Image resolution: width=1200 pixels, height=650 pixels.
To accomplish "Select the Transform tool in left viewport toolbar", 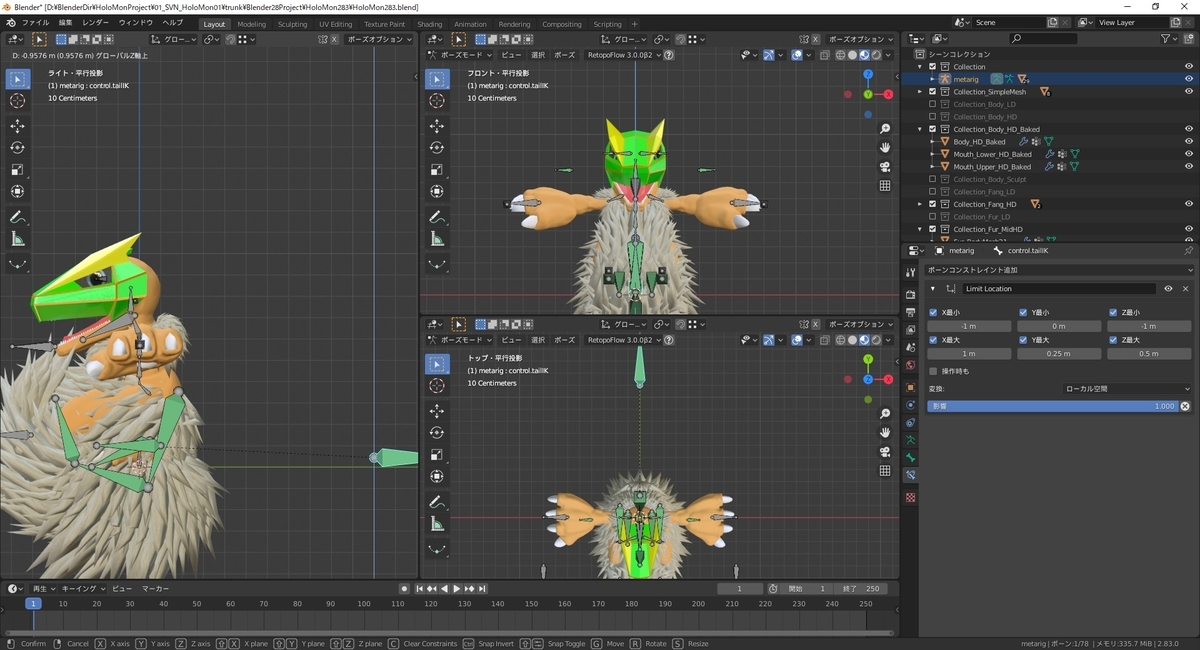I will click(17, 192).
